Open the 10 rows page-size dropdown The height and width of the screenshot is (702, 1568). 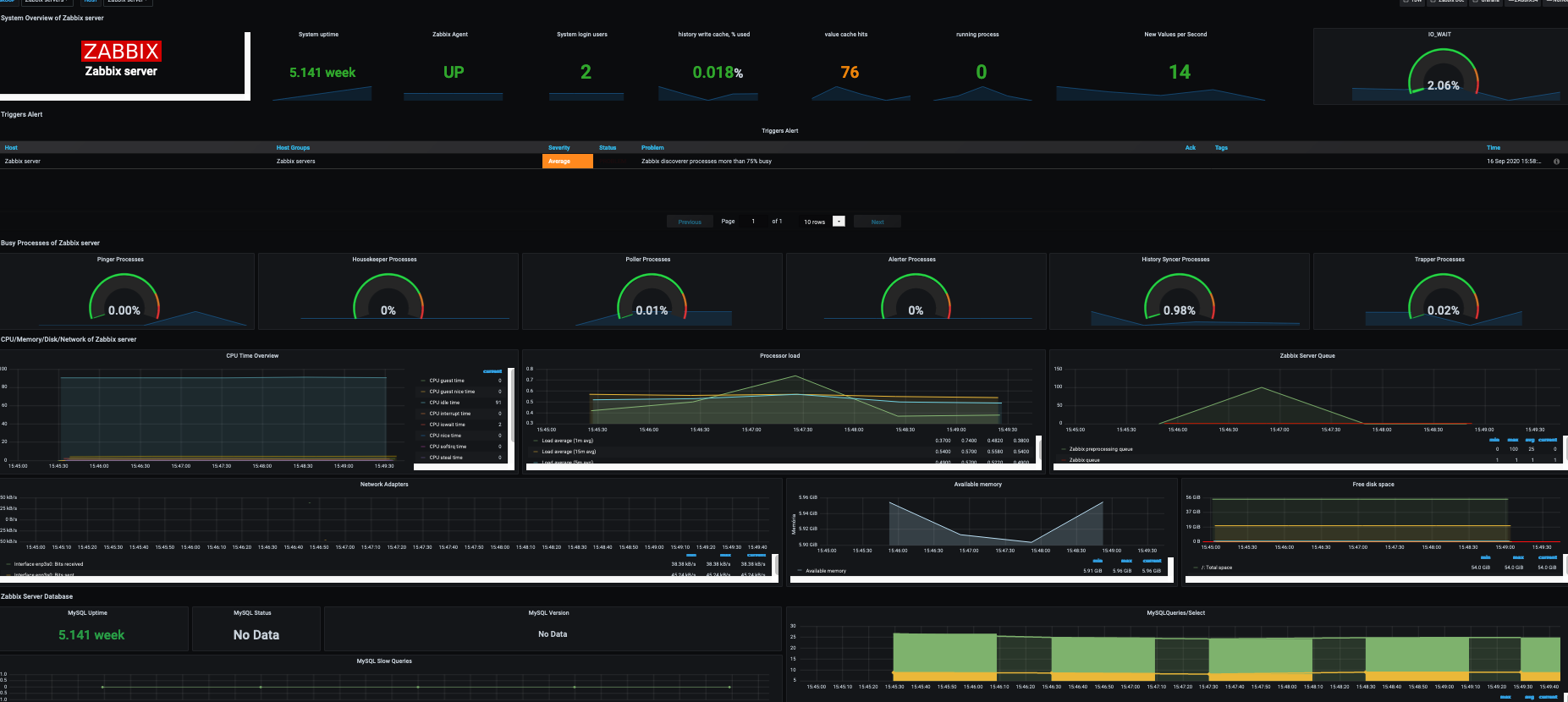pos(823,222)
